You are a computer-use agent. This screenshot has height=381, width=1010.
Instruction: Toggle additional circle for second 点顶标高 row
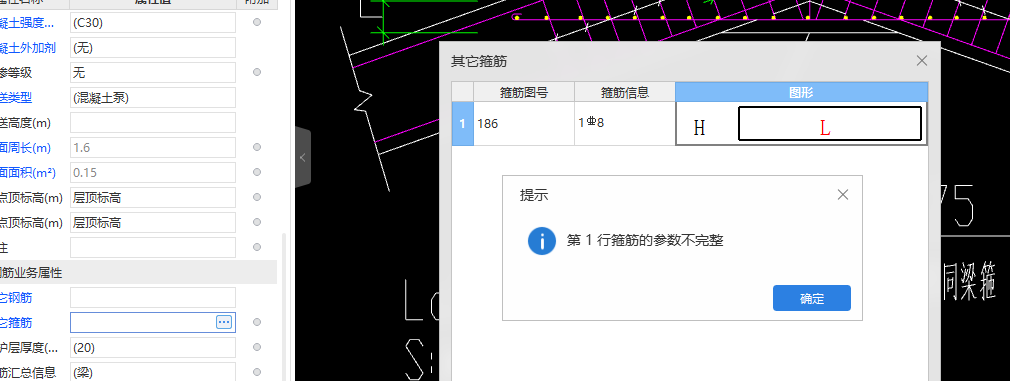pyautogui.click(x=257, y=222)
